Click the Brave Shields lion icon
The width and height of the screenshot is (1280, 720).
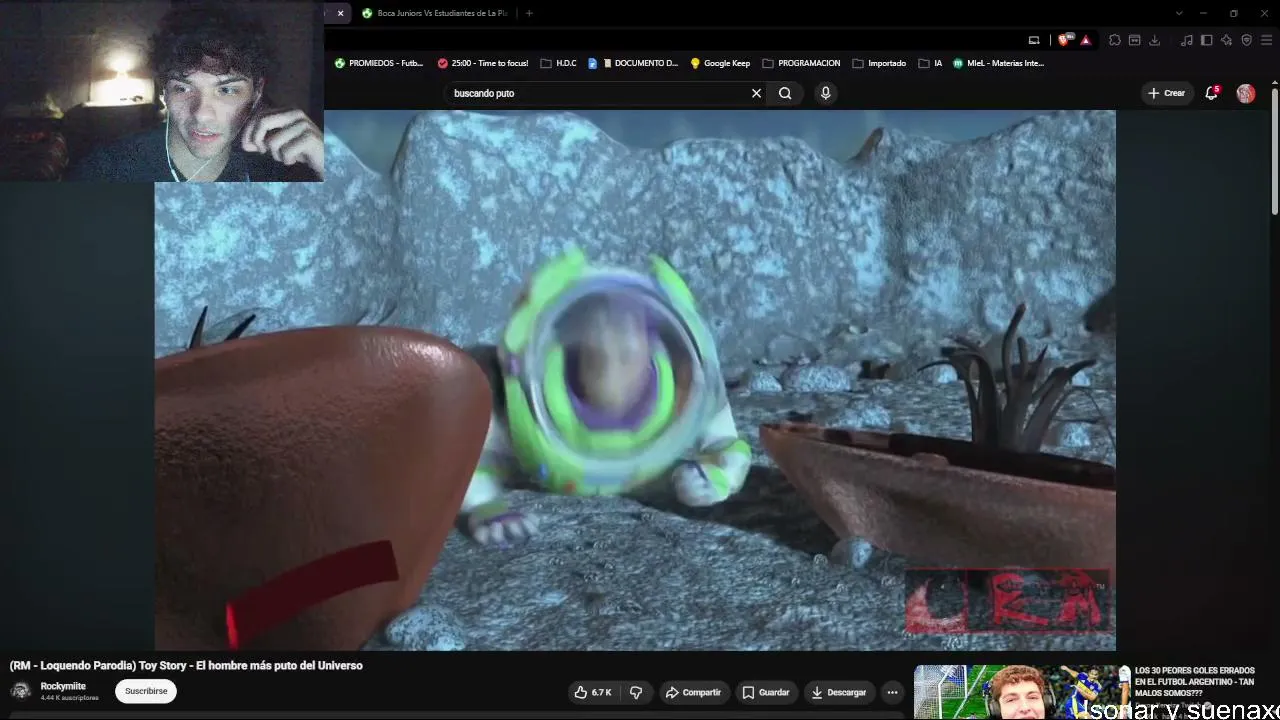pos(1064,40)
